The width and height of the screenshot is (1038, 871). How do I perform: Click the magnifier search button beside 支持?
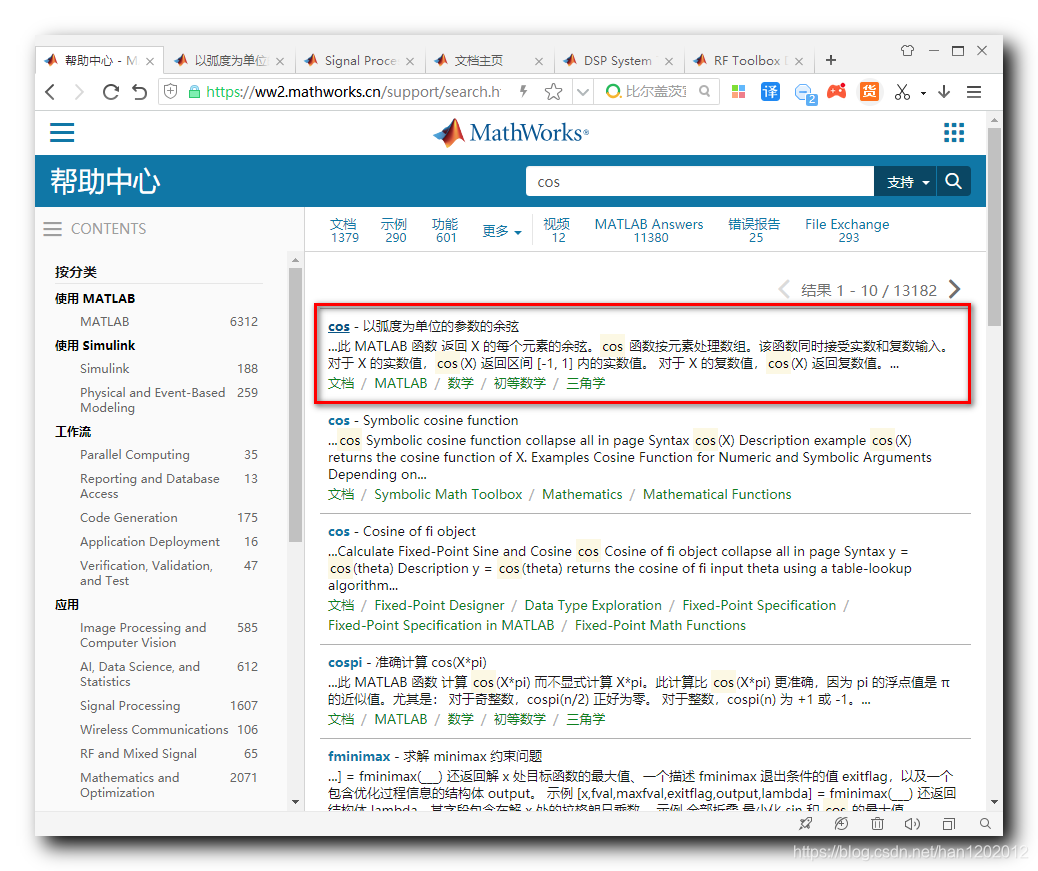coord(953,181)
